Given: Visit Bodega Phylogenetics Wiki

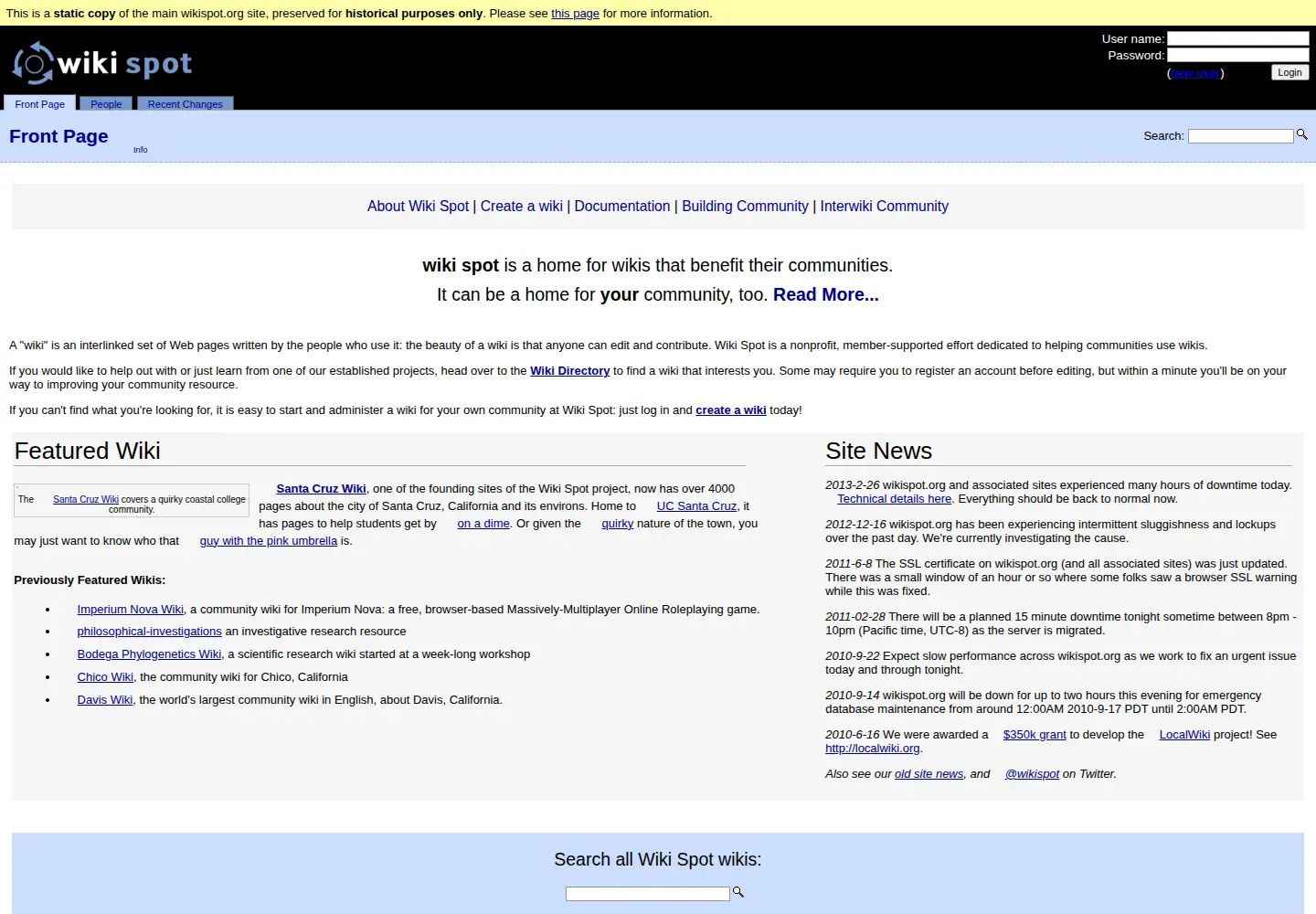Looking at the screenshot, I should coord(149,654).
